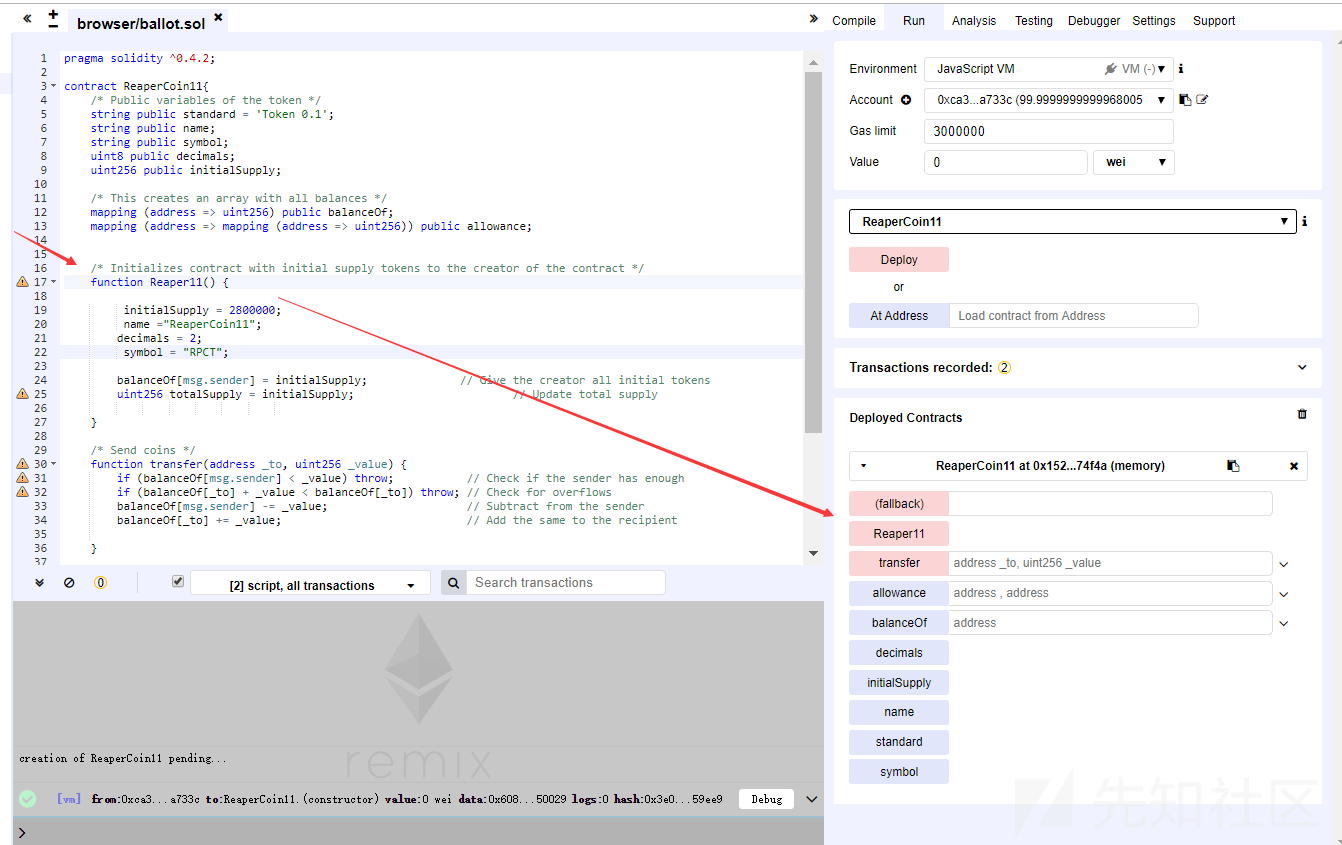1342x845 pixels.
Task: Expand the allowance function parameters
Action: (x=1284, y=594)
